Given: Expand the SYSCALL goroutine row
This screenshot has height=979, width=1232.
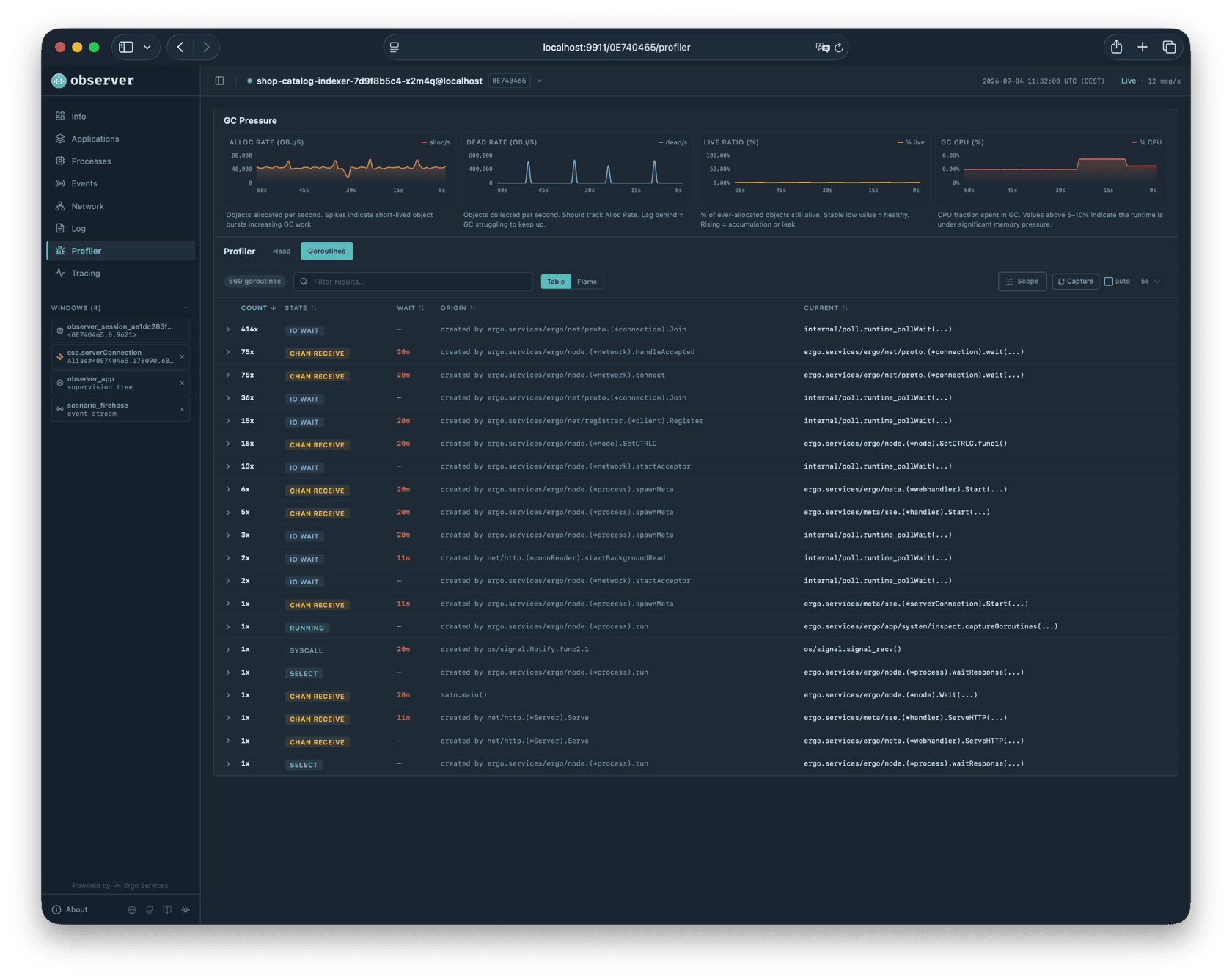Looking at the screenshot, I should click(x=228, y=650).
